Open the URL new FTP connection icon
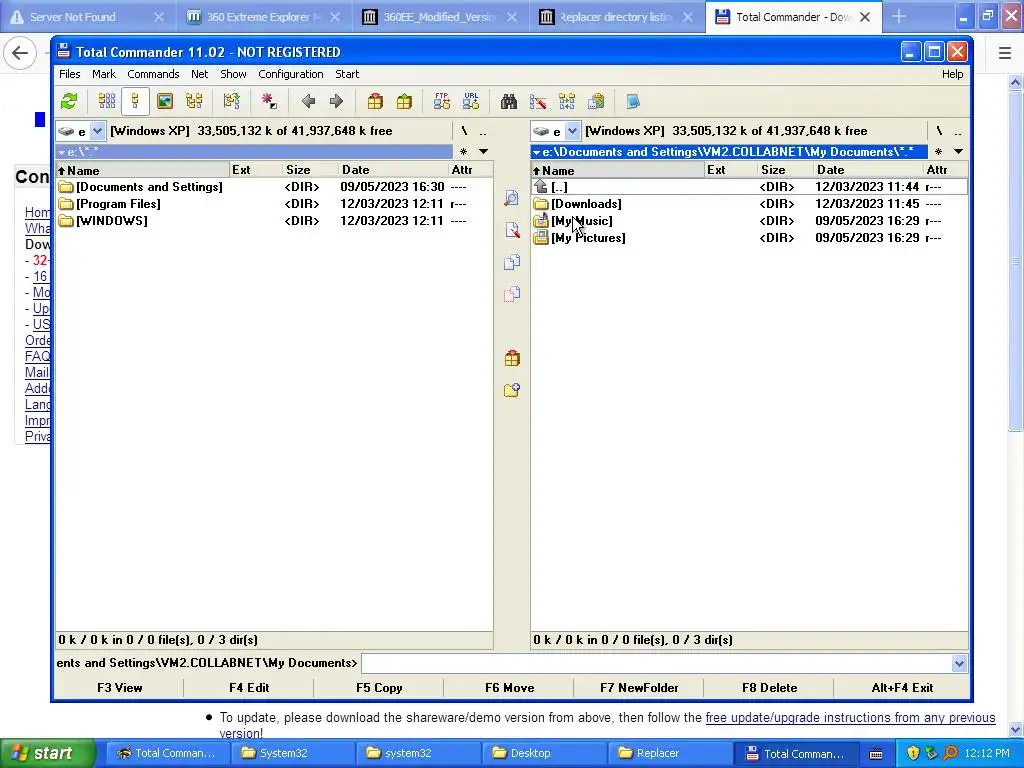1024x768 pixels. (x=471, y=101)
